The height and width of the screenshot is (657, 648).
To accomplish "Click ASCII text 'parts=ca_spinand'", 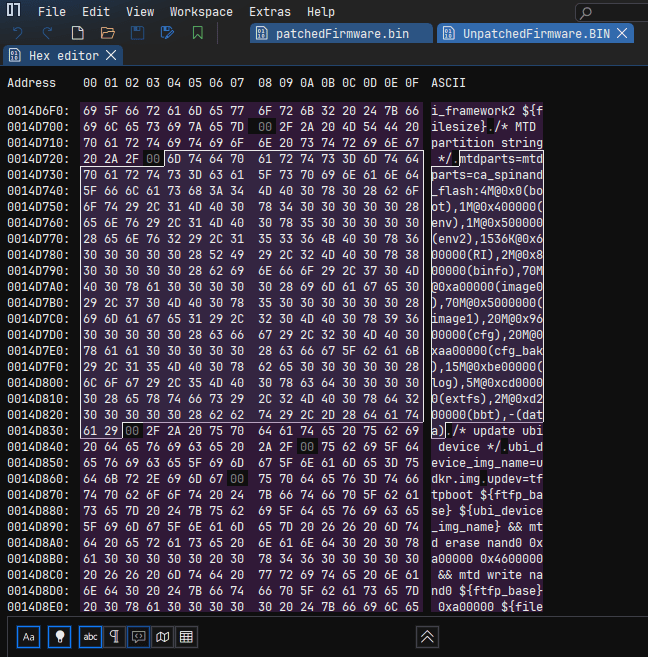I will tap(487, 175).
